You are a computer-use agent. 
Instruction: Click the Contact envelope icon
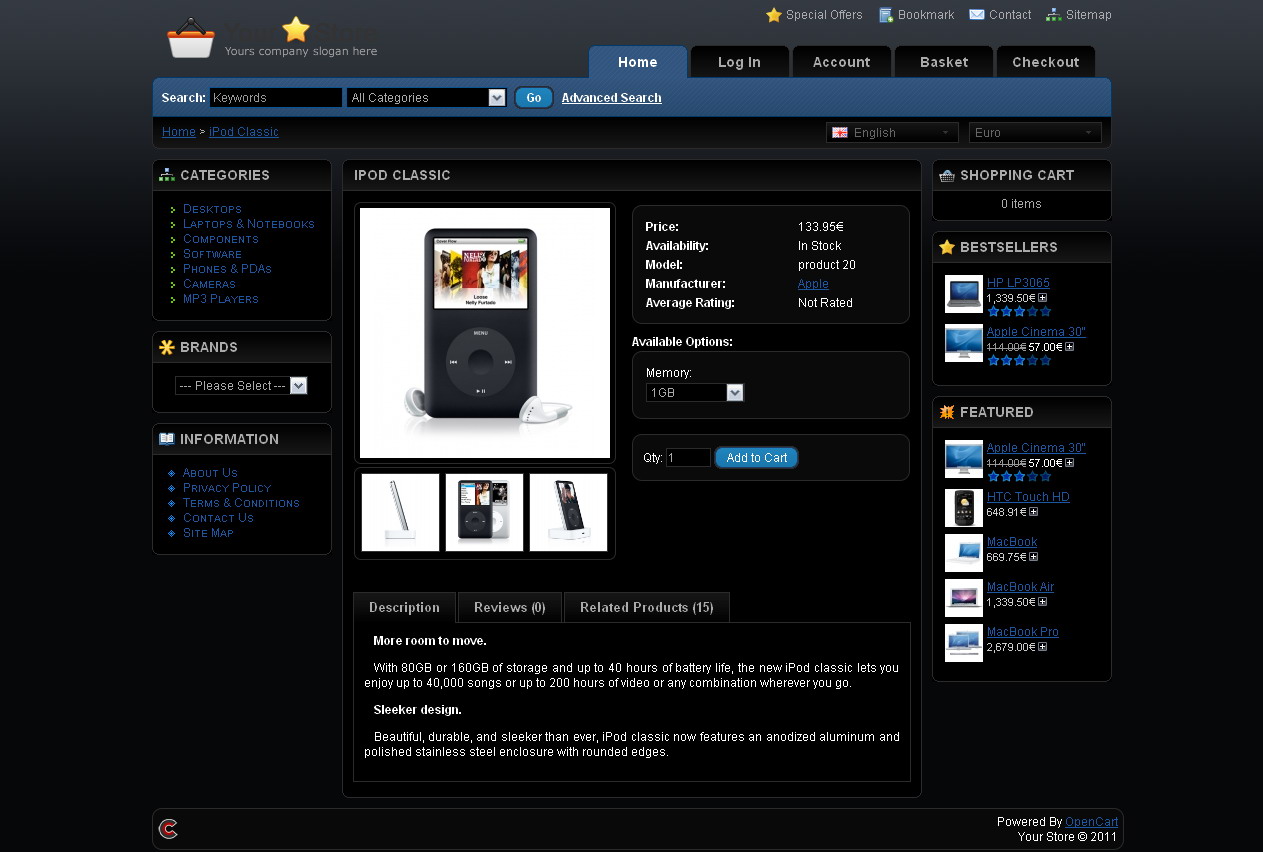(977, 15)
